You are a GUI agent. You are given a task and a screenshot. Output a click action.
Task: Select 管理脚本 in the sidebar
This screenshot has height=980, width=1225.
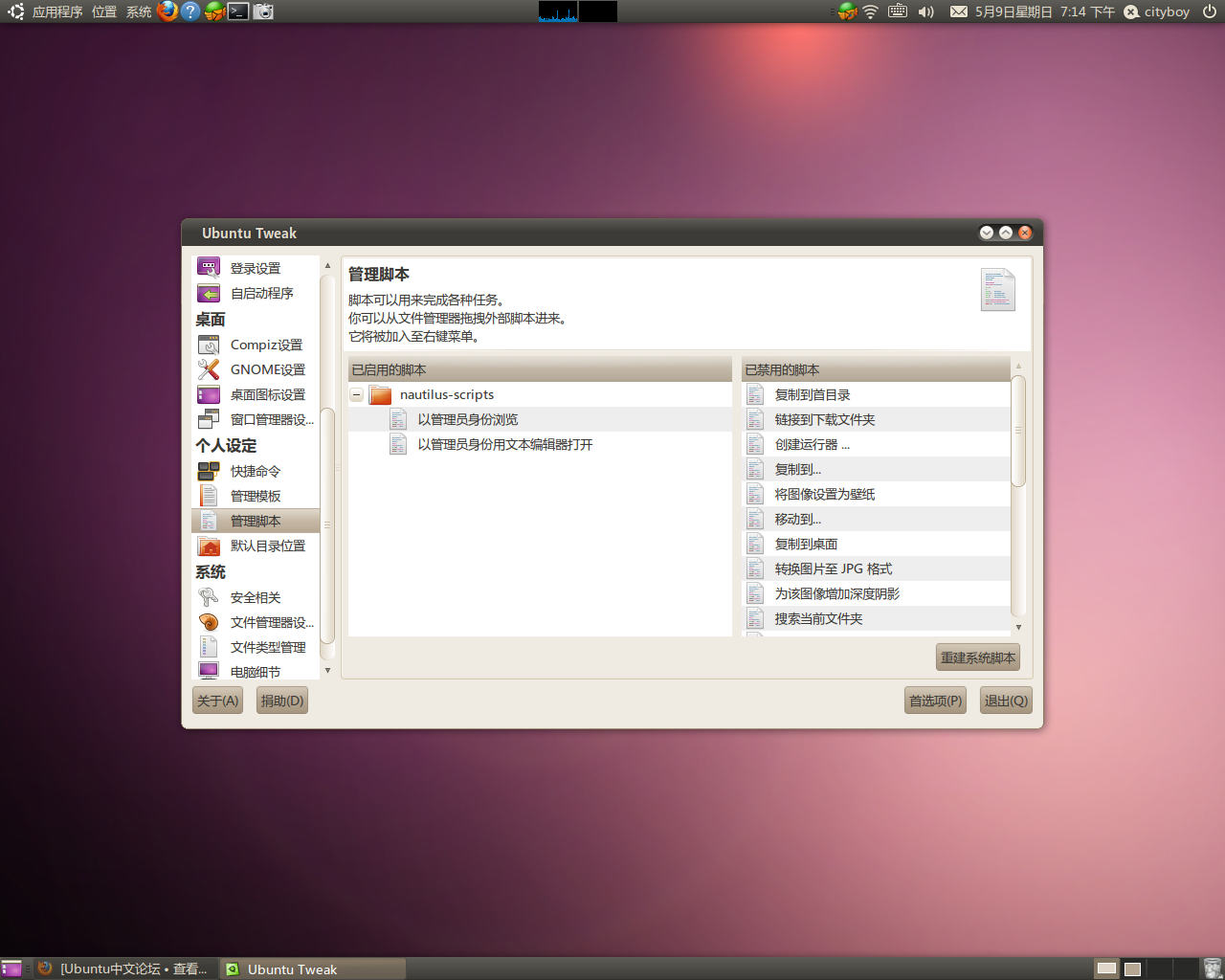click(256, 521)
